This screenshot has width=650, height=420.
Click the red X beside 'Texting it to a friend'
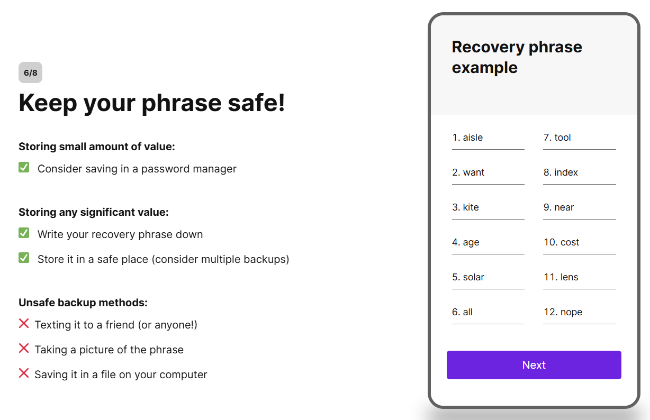pos(24,324)
